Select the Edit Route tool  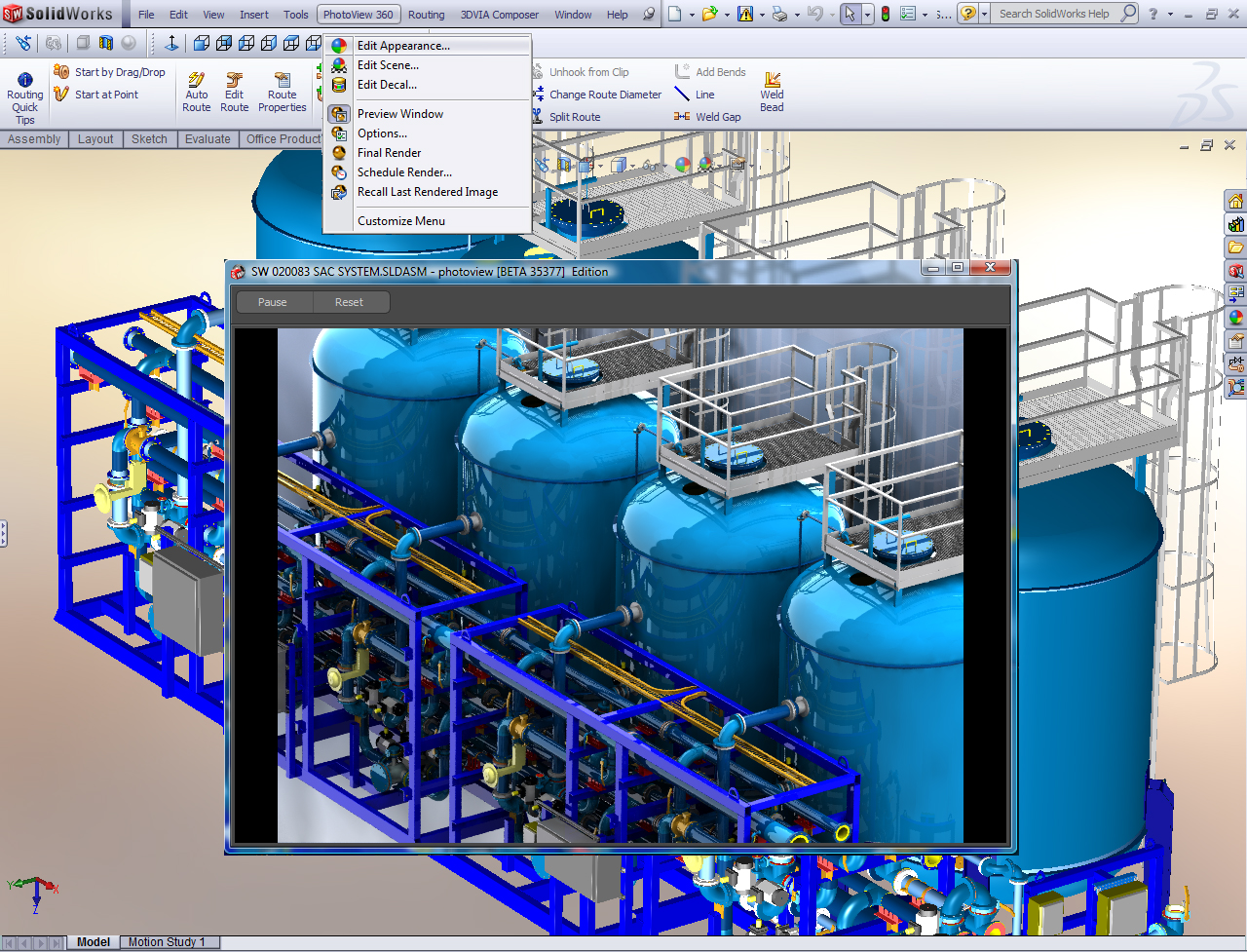(234, 93)
